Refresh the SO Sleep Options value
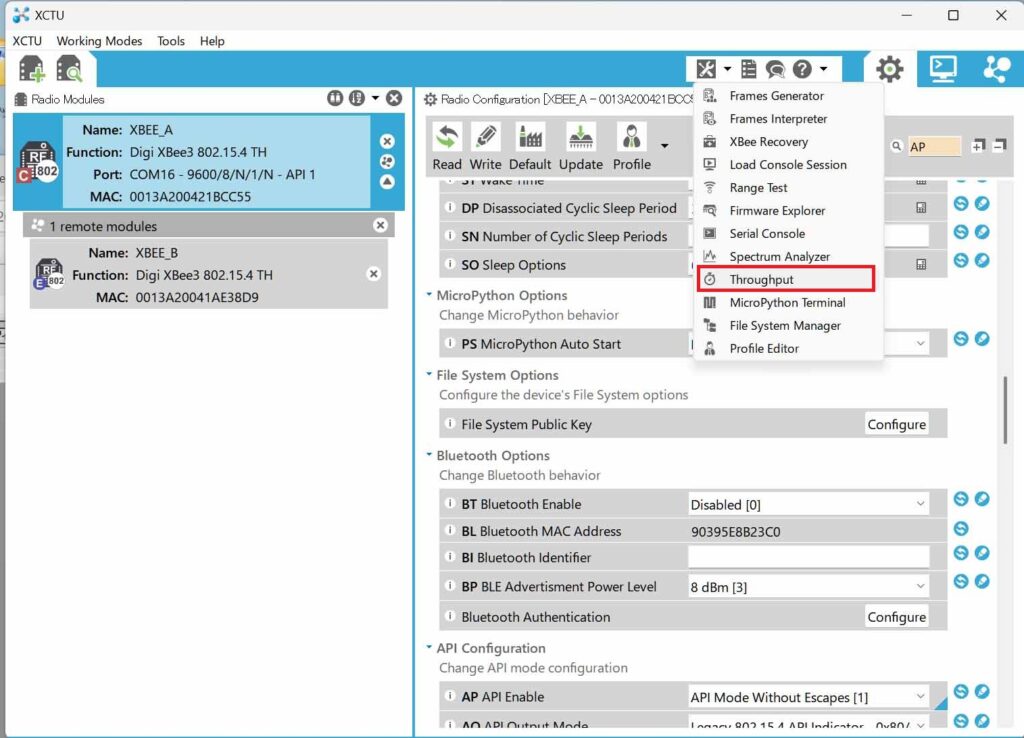 point(961,260)
